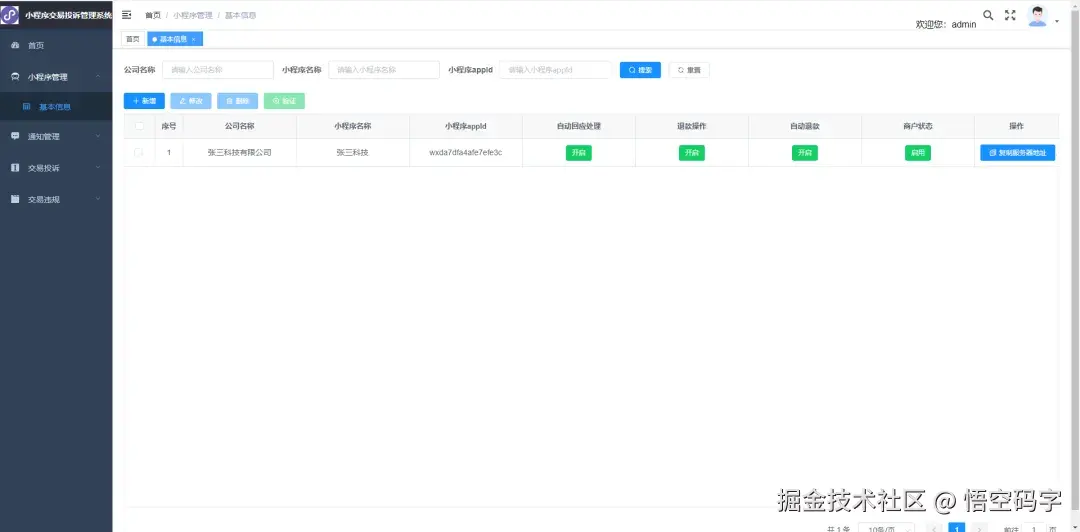Collapse the 小程序管理 menu chevron

point(98,76)
